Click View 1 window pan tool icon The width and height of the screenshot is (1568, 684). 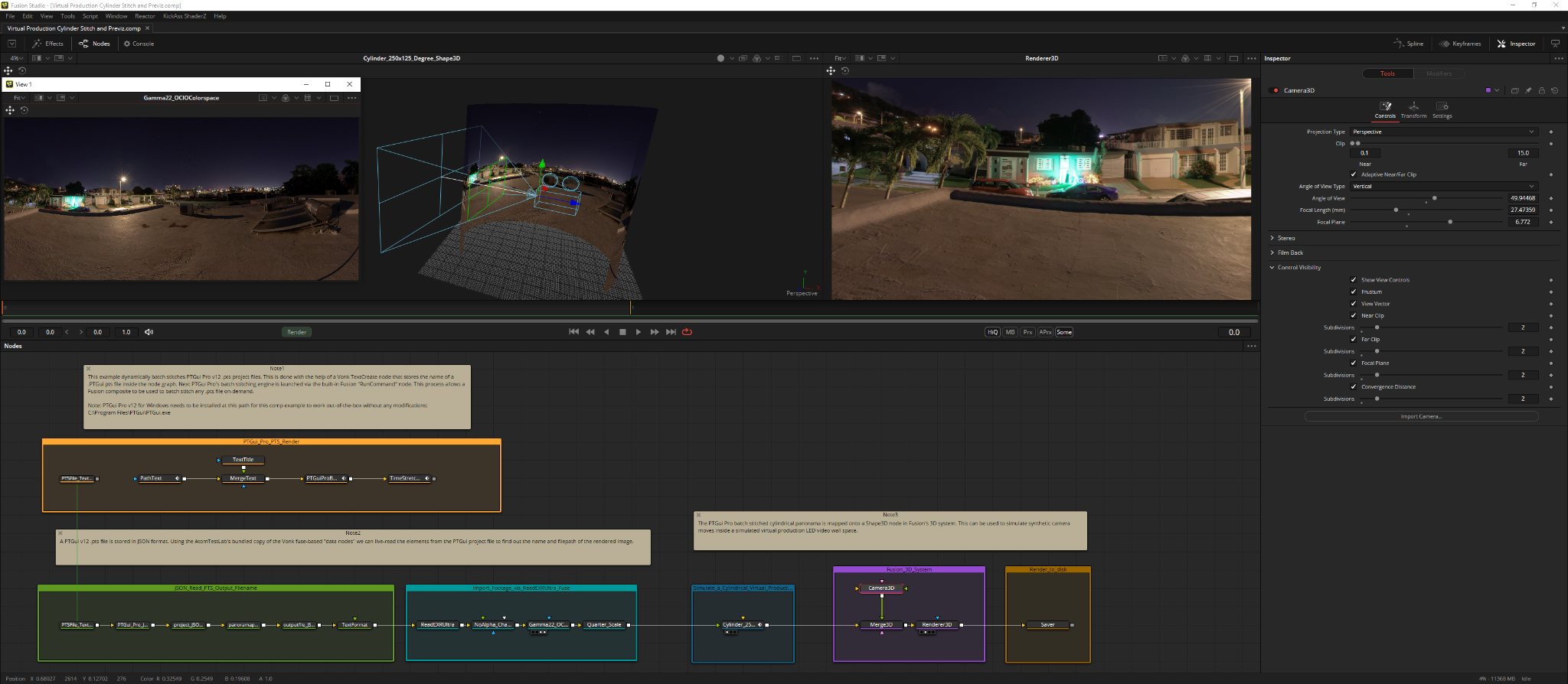click(10, 110)
